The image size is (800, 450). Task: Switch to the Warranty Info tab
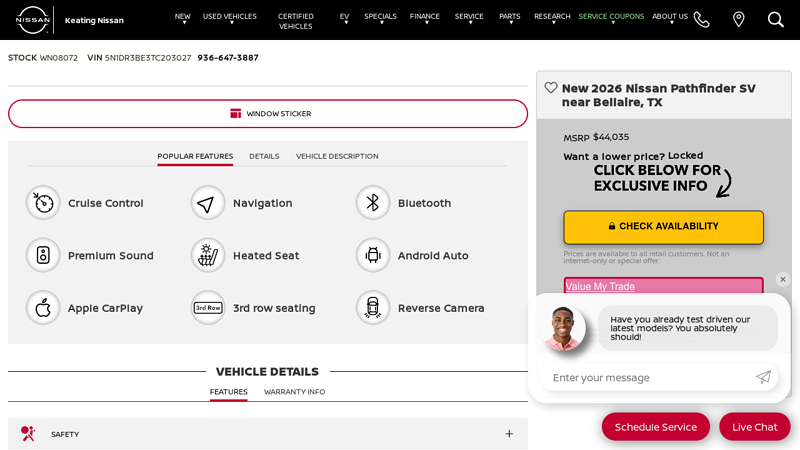tap(294, 392)
